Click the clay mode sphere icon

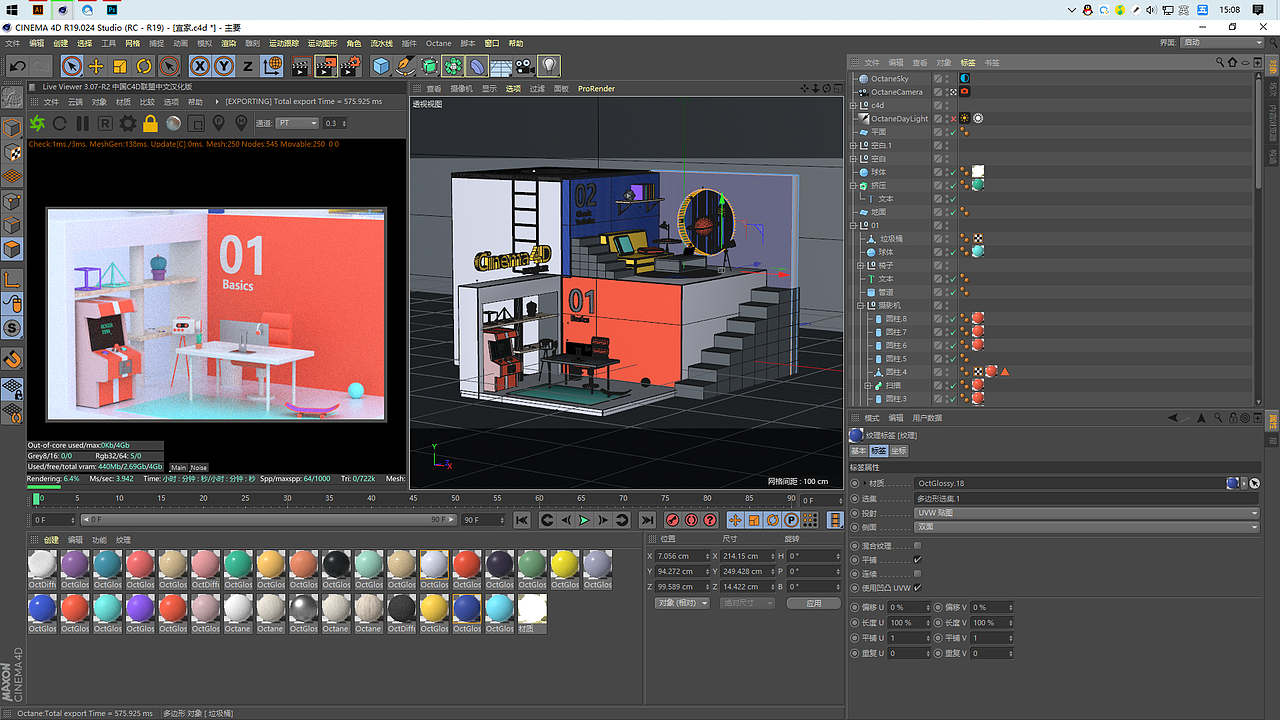[173, 123]
